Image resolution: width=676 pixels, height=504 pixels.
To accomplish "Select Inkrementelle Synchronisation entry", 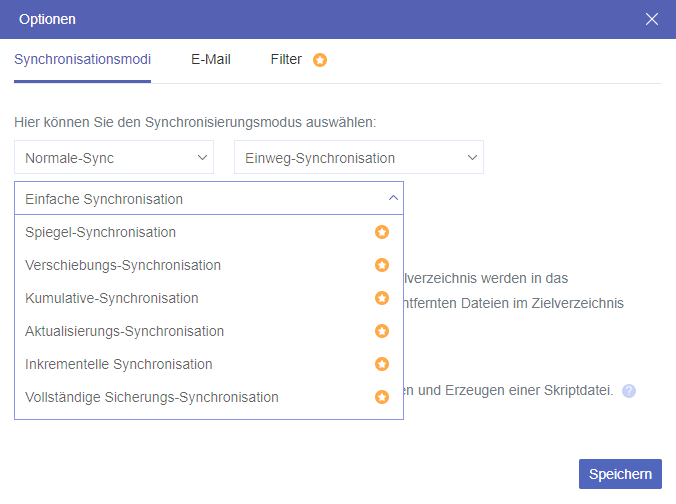I will click(118, 364).
